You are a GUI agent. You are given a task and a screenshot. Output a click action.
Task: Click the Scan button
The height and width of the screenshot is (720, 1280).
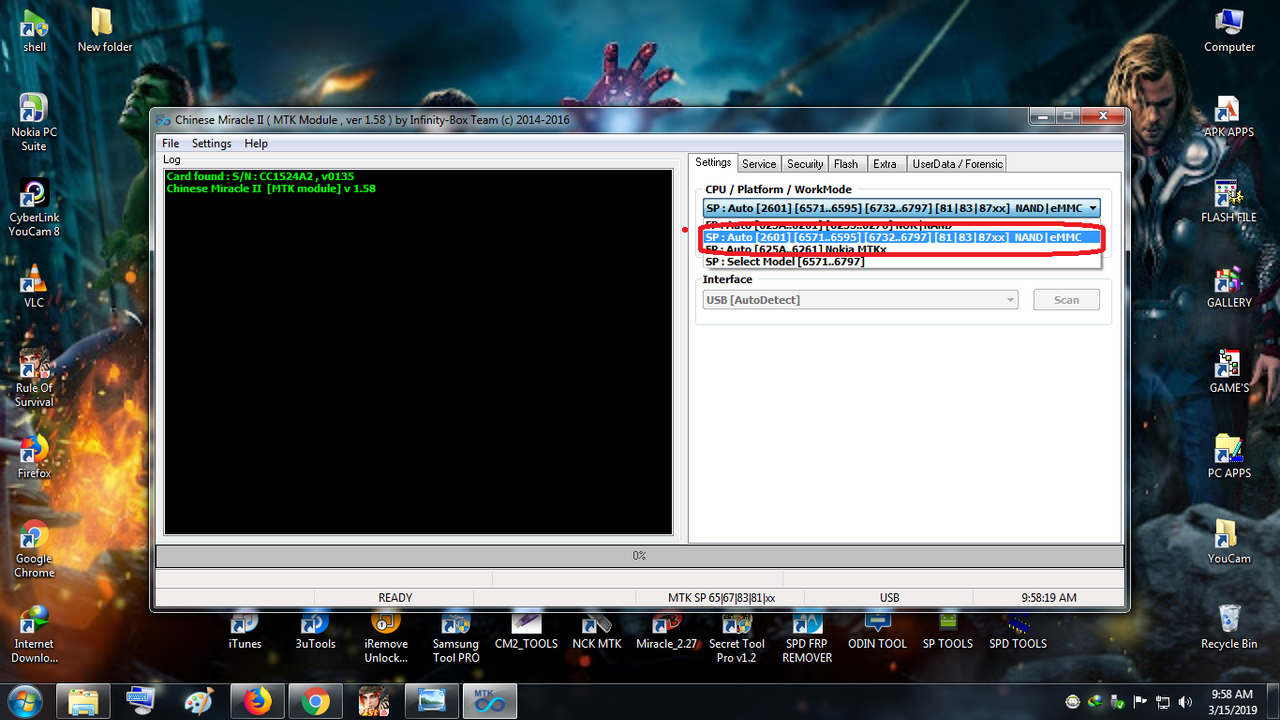(x=1066, y=300)
